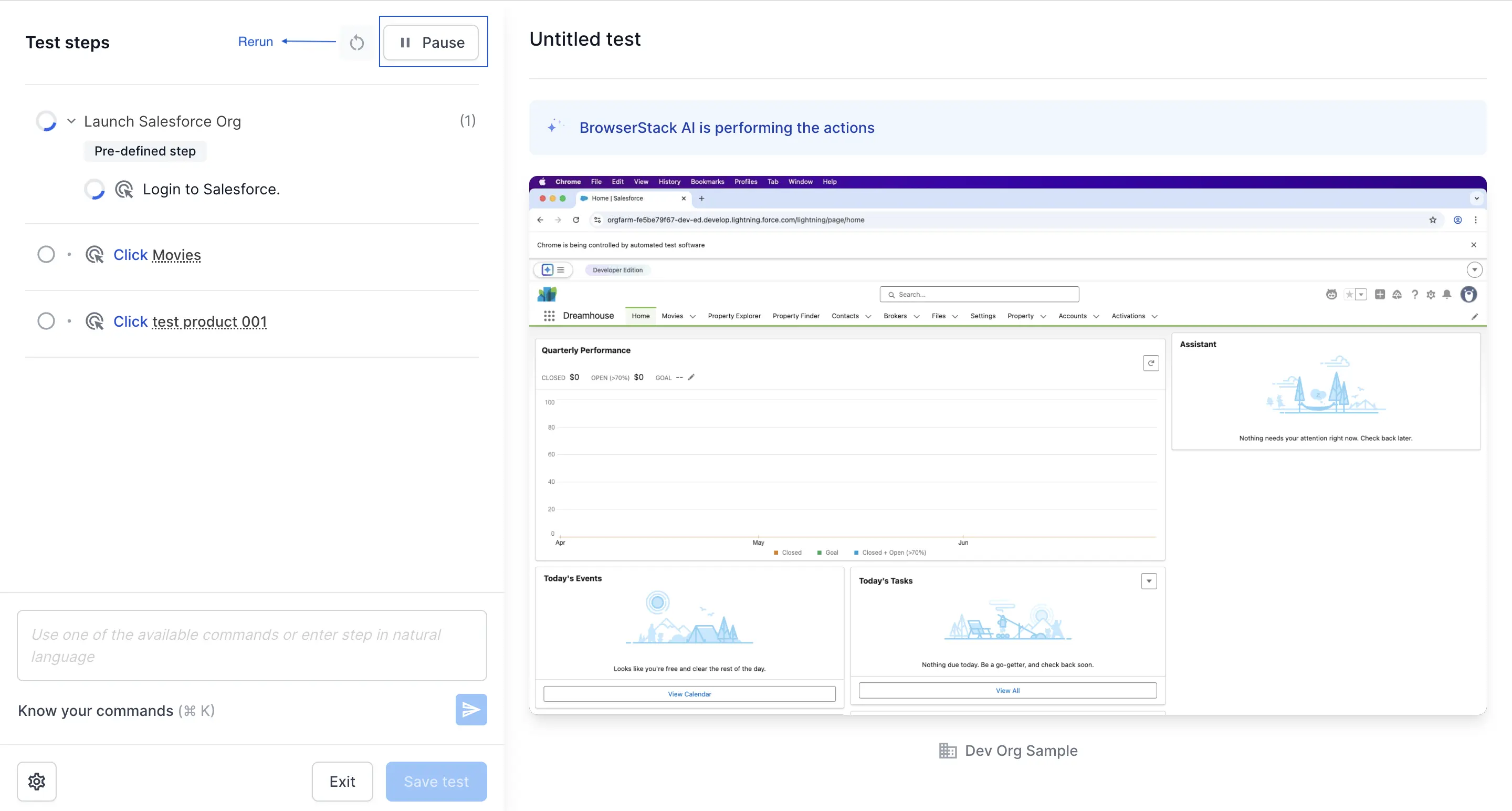Image resolution: width=1512 pixels, height=811 pixels.
Task: Expand the Accounts tab chevron
Action: pyautogui.click(x=1096, y=317)
